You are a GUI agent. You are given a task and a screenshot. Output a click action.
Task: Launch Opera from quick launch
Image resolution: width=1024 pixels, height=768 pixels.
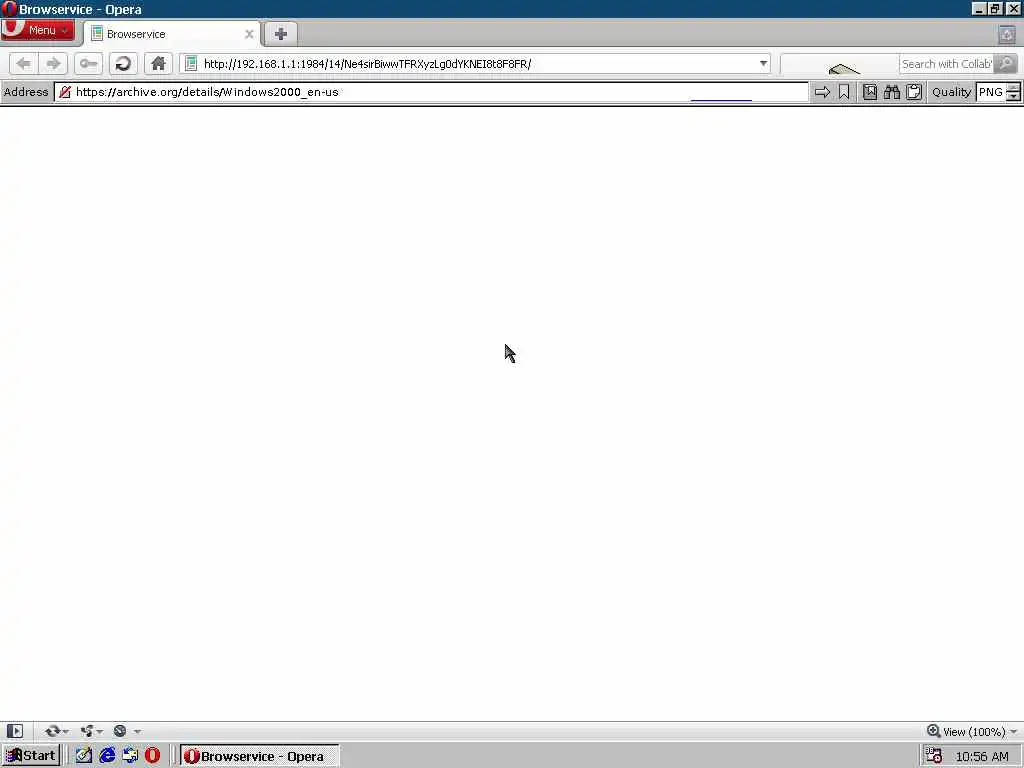tap(152, 756)
